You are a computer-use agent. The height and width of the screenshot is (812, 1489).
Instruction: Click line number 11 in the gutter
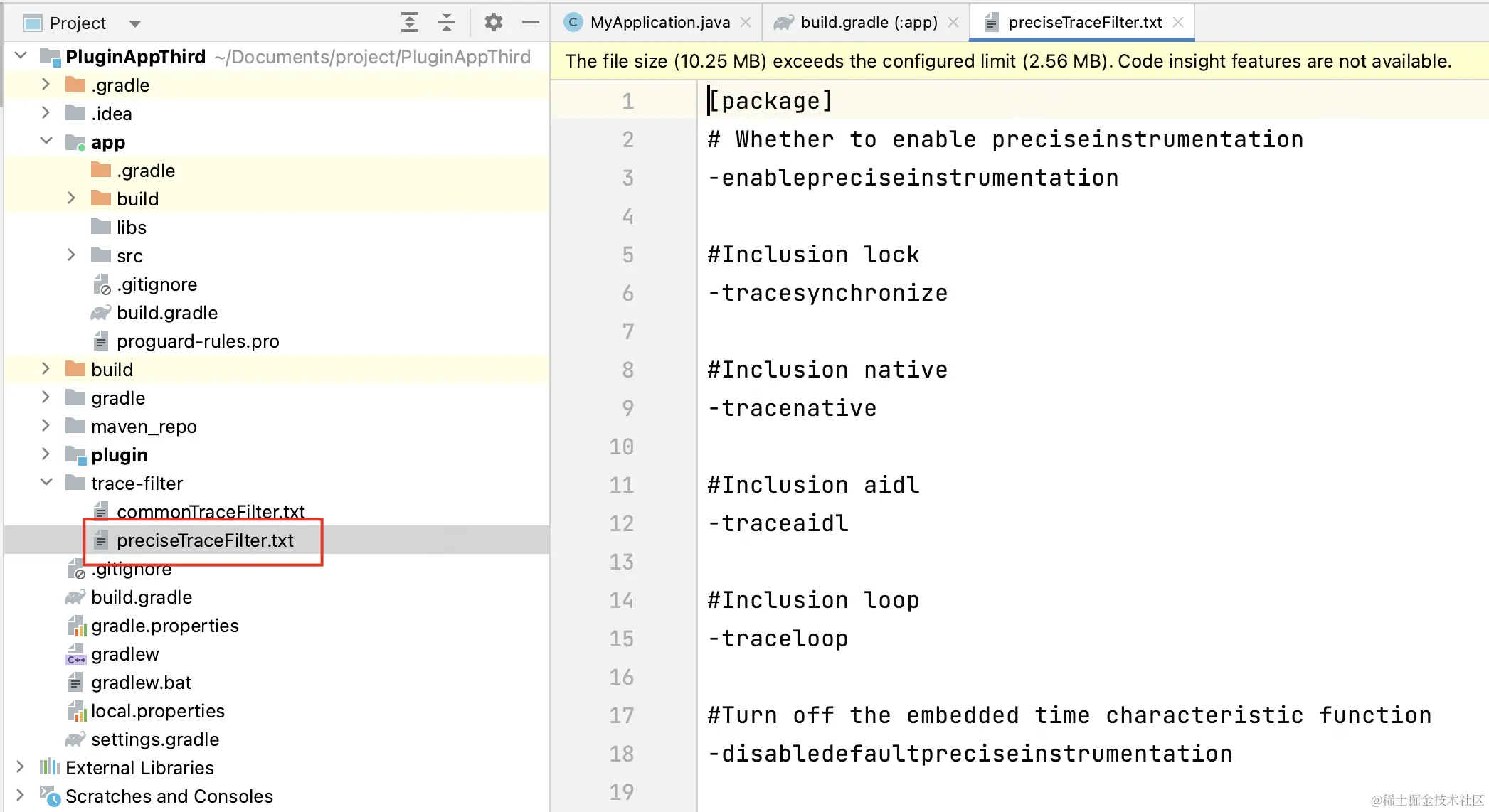click(x=621, y=485)
